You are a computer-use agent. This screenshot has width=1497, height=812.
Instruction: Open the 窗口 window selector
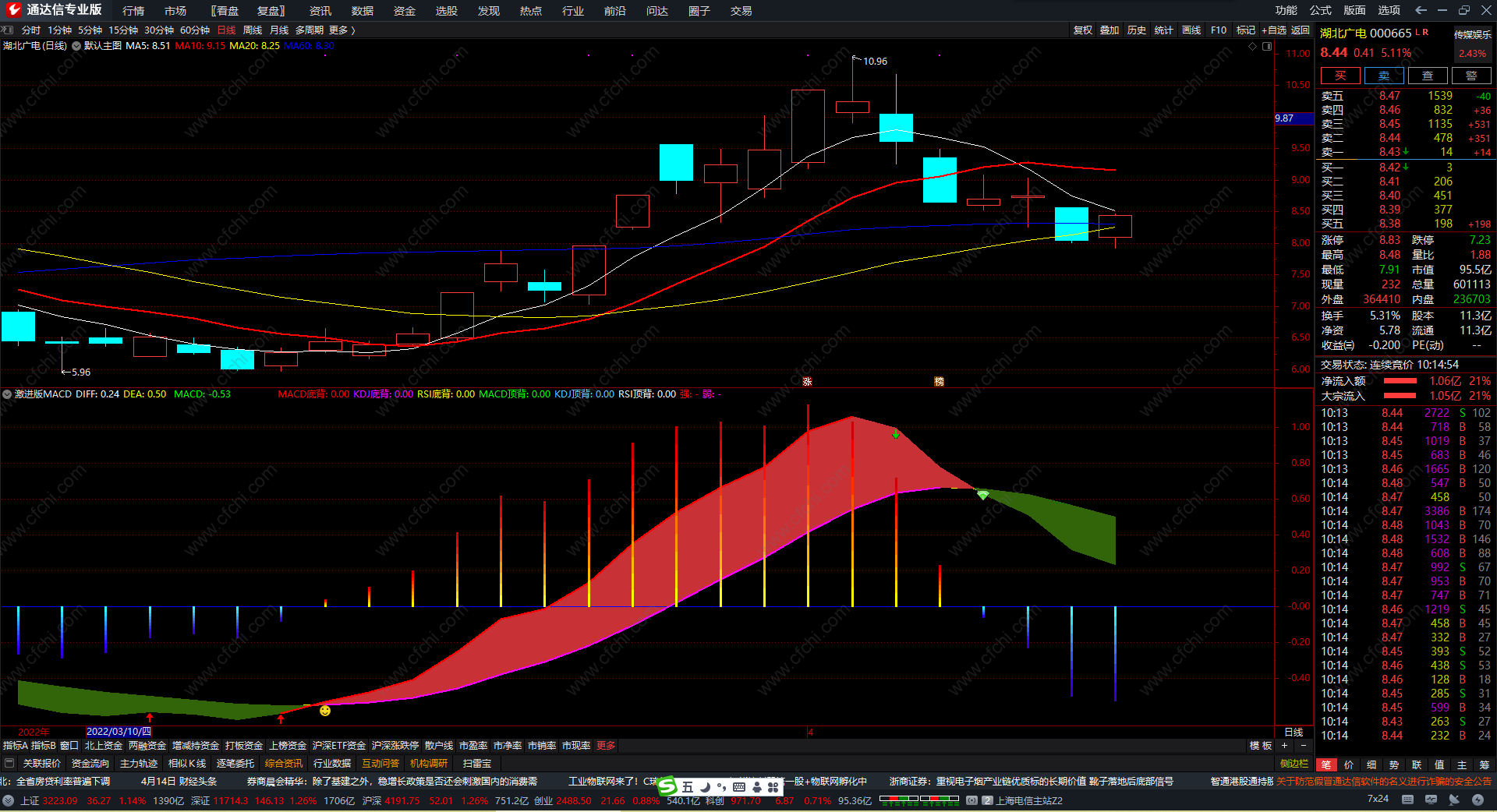click(x=69, y=746)
